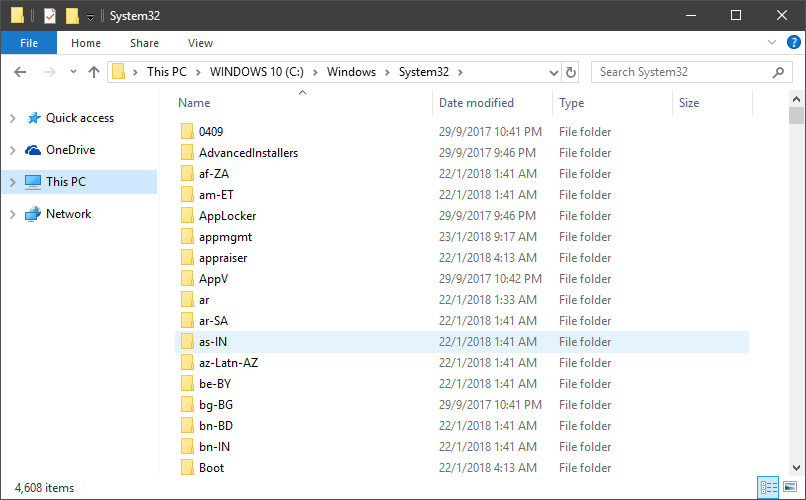Expand the This PC tree node
This screenshot has width=806, height=500.
click(x=13, y=182)
